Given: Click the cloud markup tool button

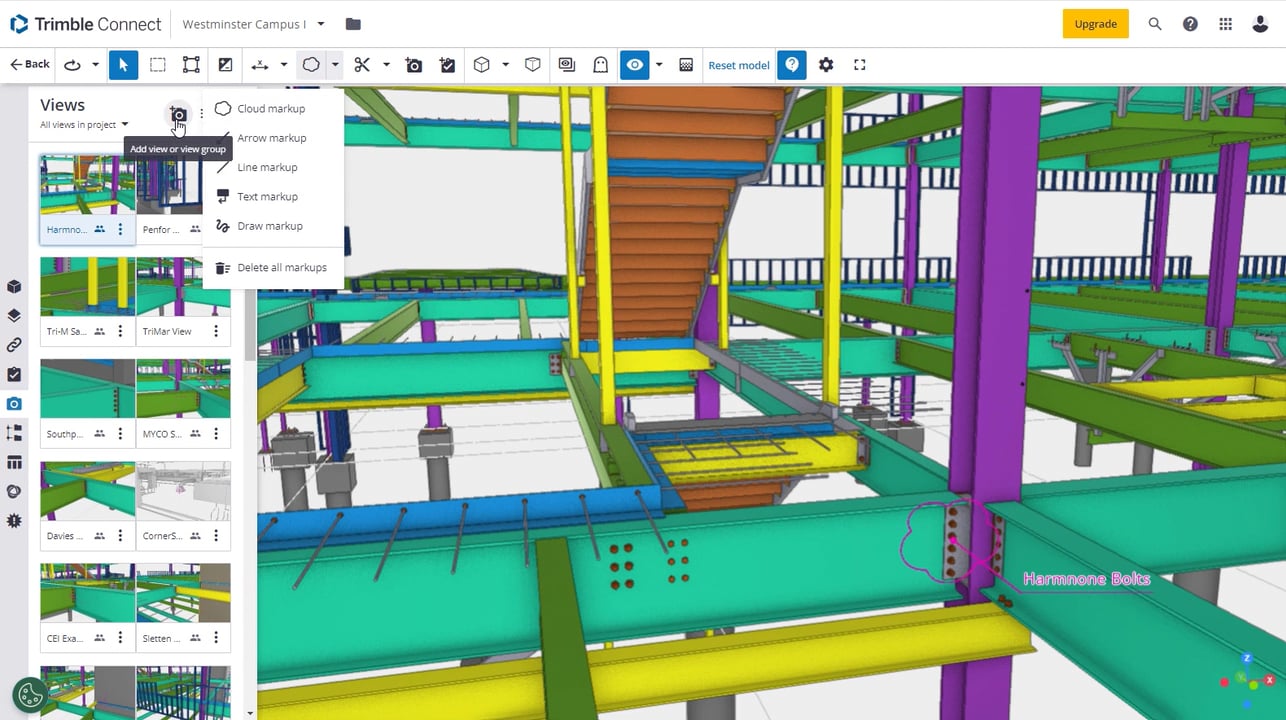Looking at the screenshot, I should pyautogui.click(x=311, y=65).
